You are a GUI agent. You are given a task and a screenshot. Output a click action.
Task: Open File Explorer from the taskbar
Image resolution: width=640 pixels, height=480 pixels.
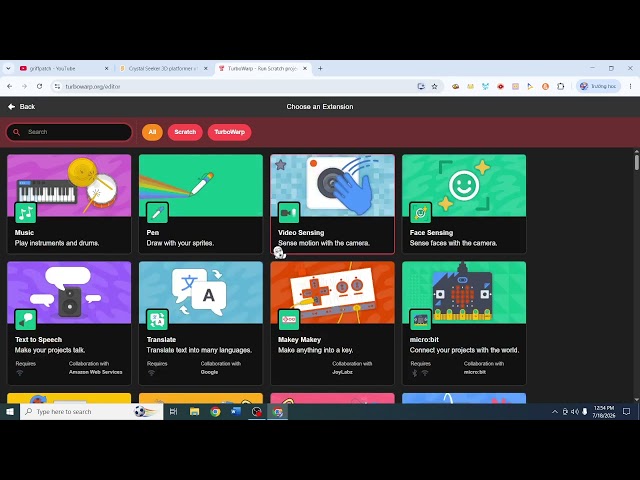tap(194, 411)
